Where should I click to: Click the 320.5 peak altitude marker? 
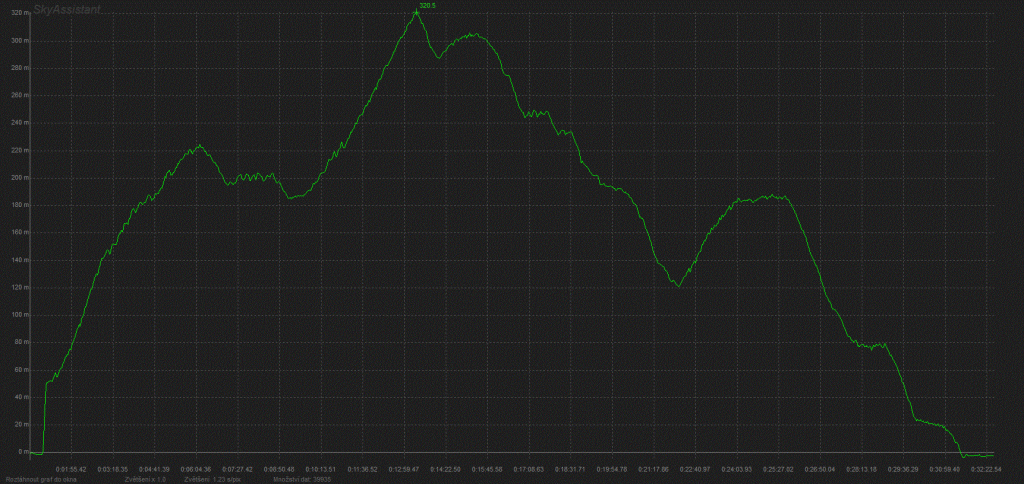pos(416,11)
